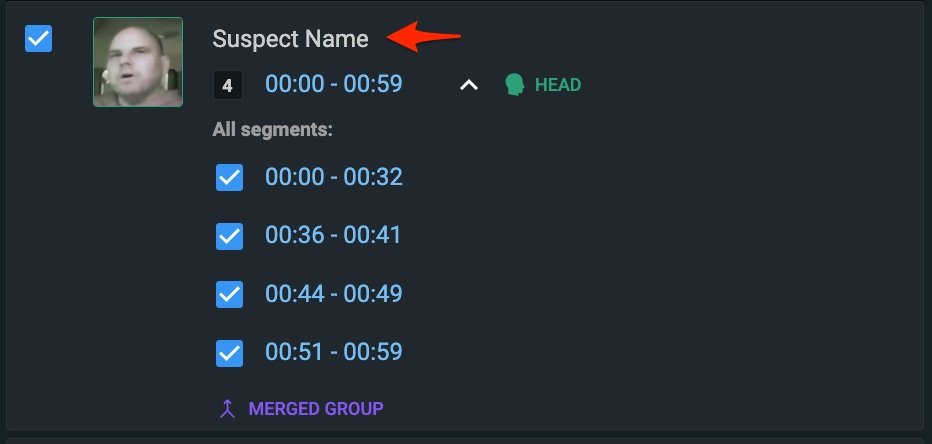The image size is (932, 444).
Task: Select the 00:36 - 00:41 time link
Action: pos(333,235)
